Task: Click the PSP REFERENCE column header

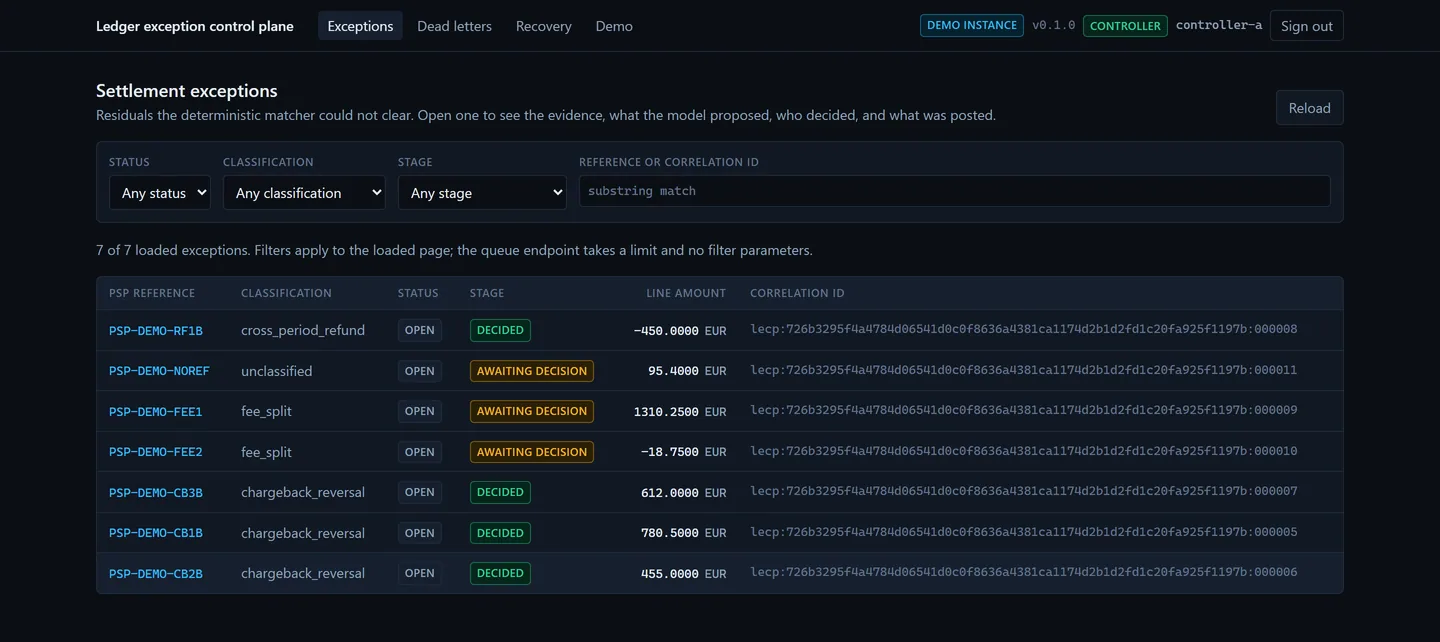Action: click(x=152, y=293)
